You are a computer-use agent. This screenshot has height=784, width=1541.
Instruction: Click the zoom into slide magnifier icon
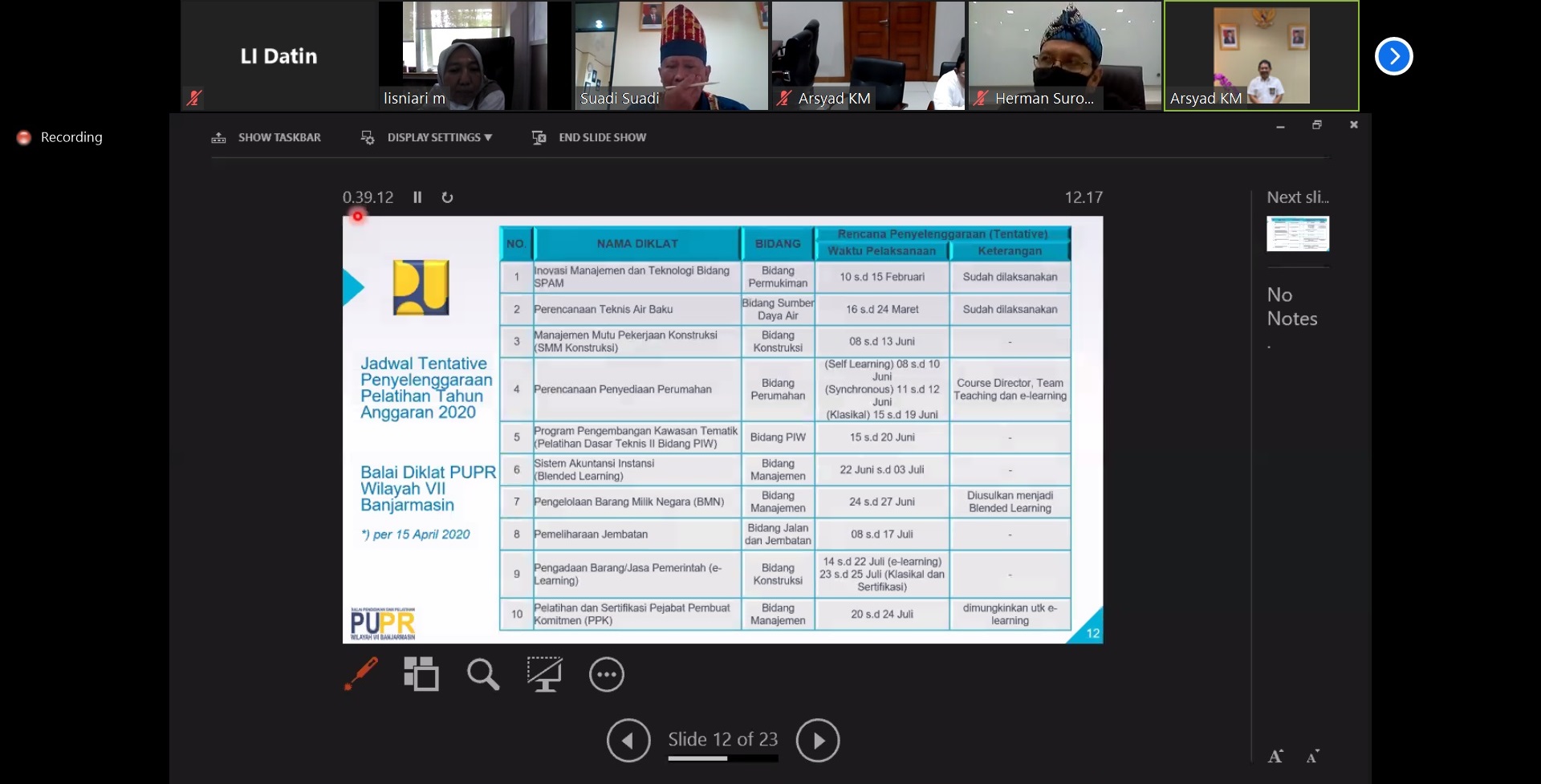coord(483,674)
